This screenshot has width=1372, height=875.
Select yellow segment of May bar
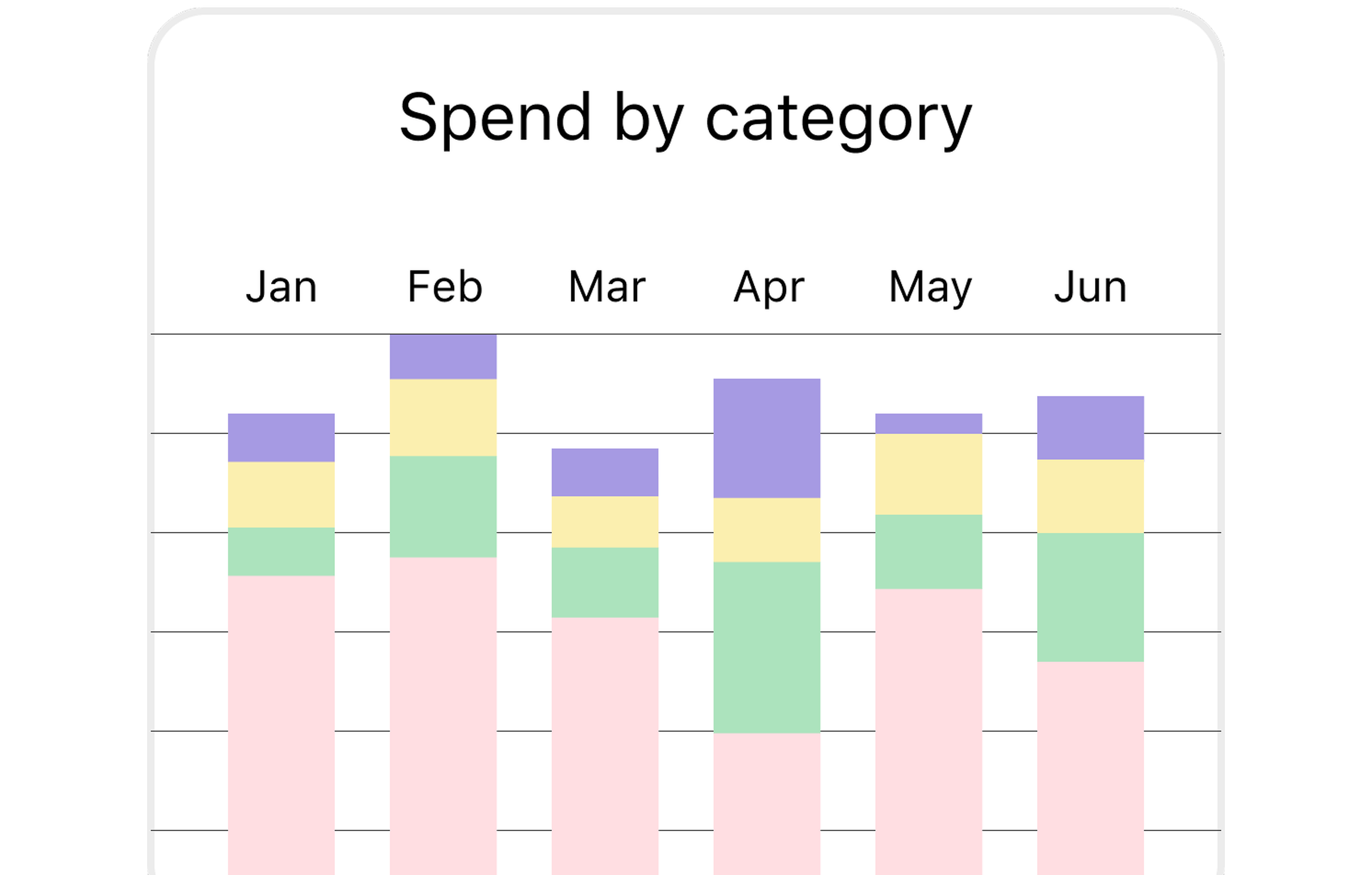(929, 473)
